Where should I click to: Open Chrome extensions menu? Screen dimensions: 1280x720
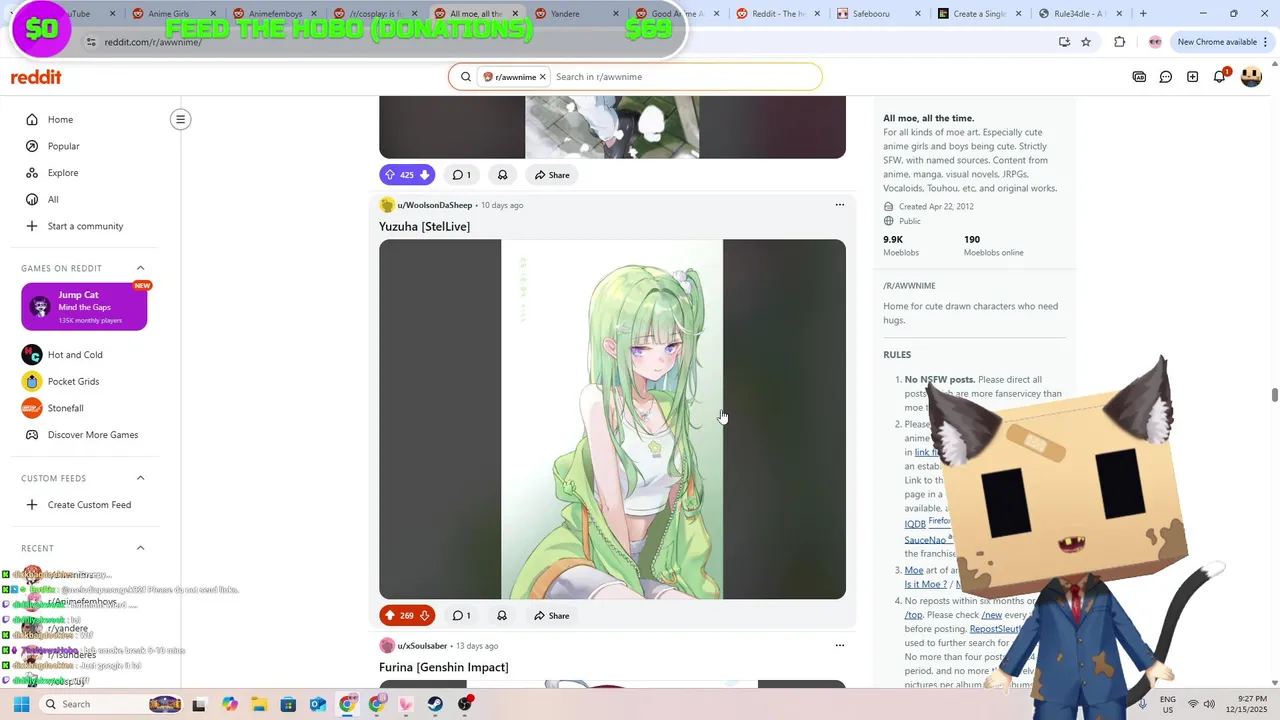click(x=1119, y=42)
